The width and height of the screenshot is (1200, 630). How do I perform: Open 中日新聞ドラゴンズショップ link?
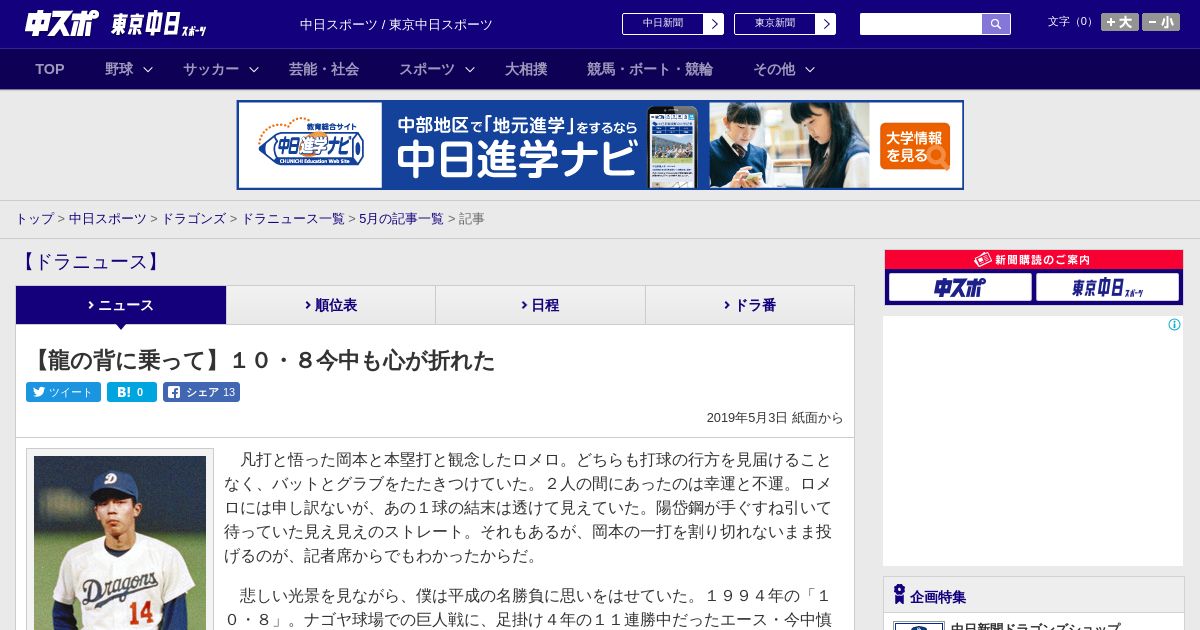pyautogui.click(x=1035, y=627)
